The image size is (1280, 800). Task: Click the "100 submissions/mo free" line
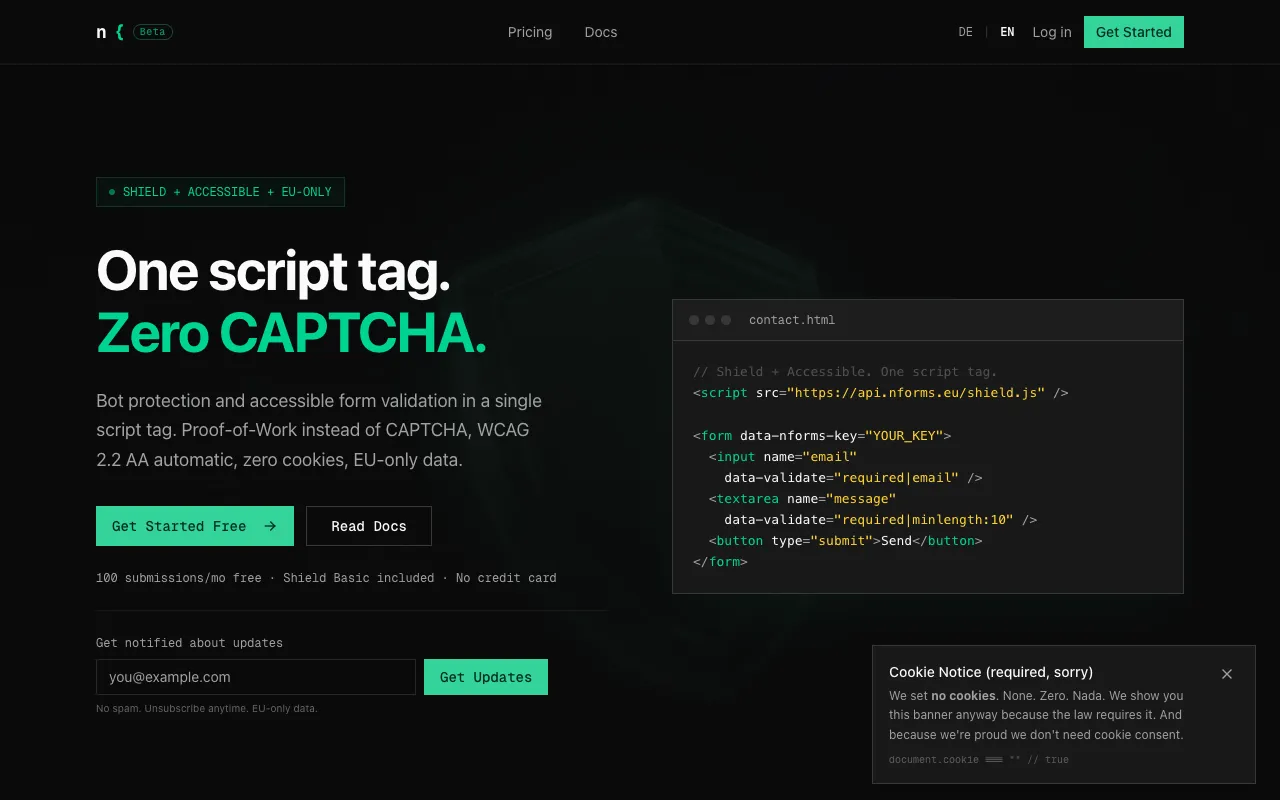[x=326, y=578]
